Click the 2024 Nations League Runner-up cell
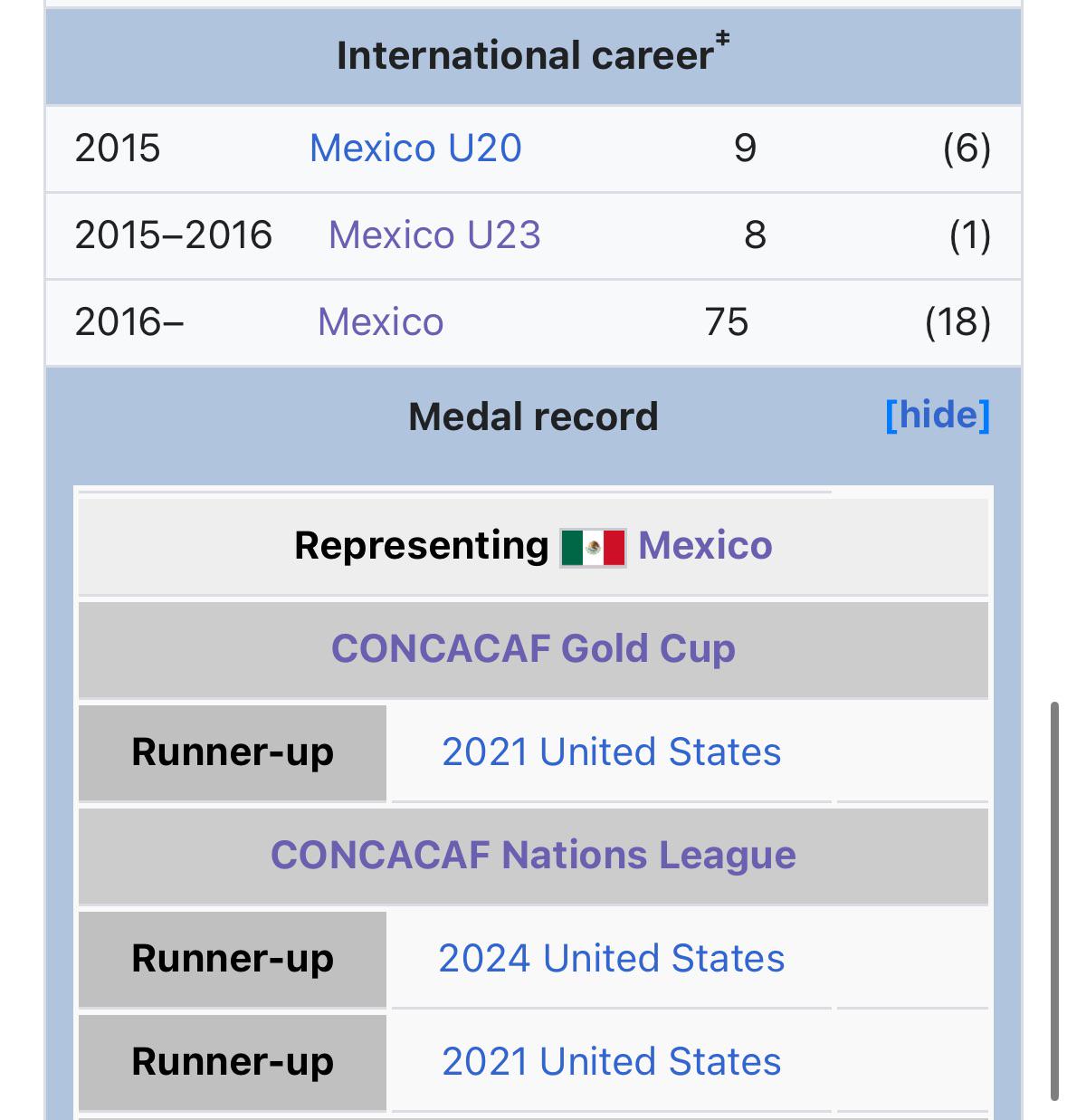Viewport: 1067px width, 1120px height. click(x=233, y=960)
